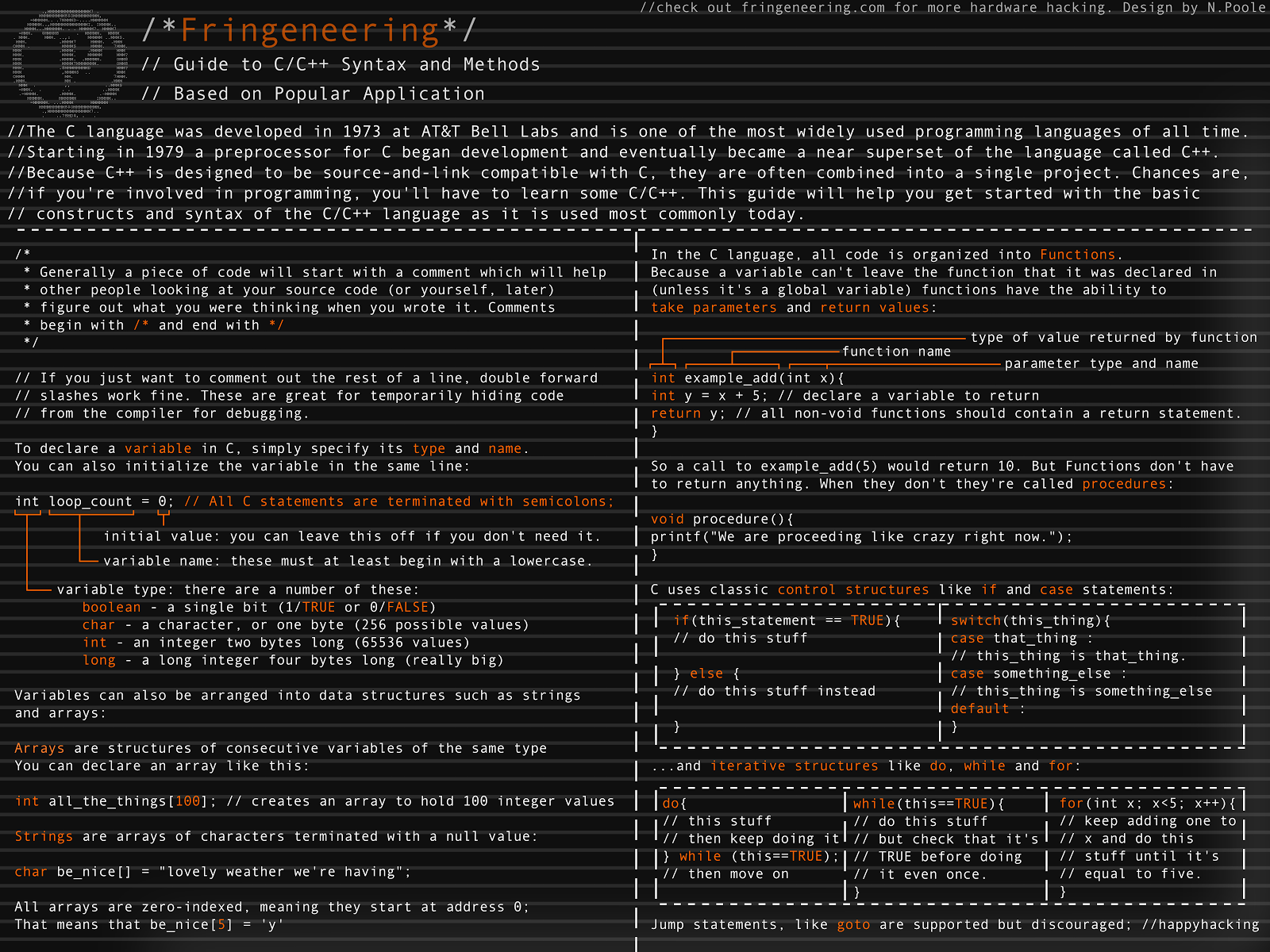1270x952 pixels.
Task: Click the orange 'Arrays' heading word
Action: click(40, 748)
